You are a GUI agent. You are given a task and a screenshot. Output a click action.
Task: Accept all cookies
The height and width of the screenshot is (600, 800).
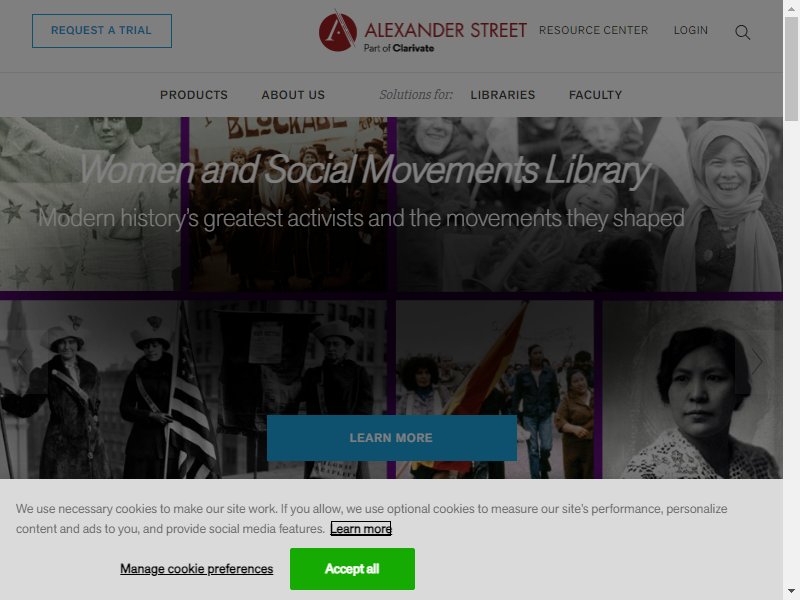coord(352,568)
